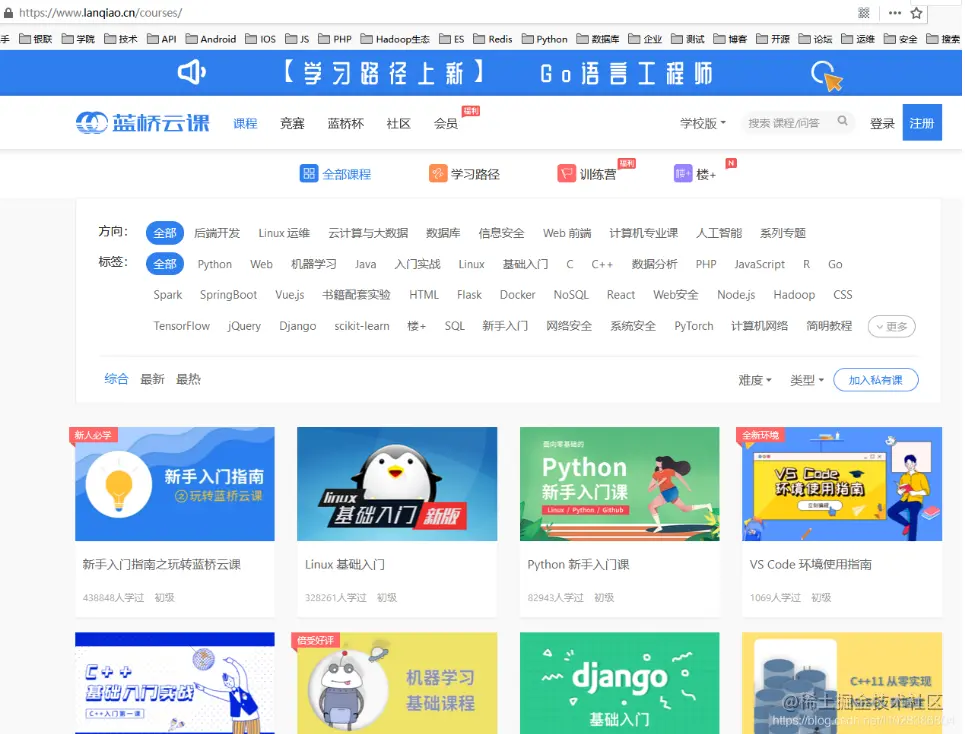Click the lock icon in address bar
965x734 pixels.
click(x=8, y=12)
